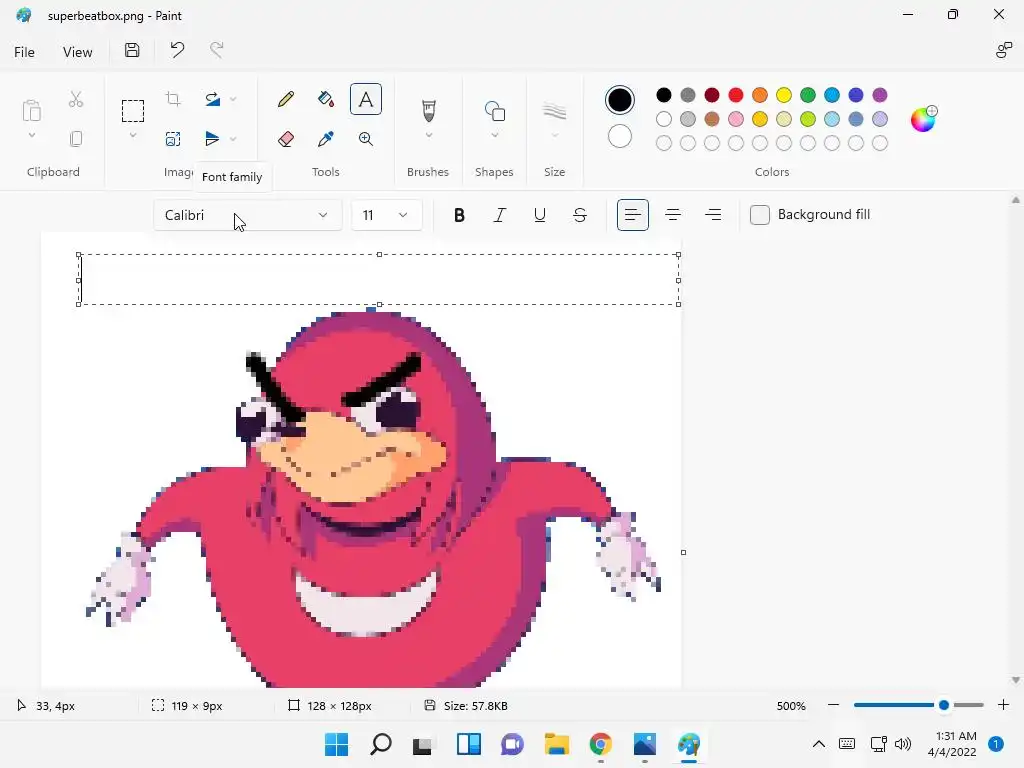1024x768 pixels.
Task: Expand the Select options chevron
Action: point(133,135)
